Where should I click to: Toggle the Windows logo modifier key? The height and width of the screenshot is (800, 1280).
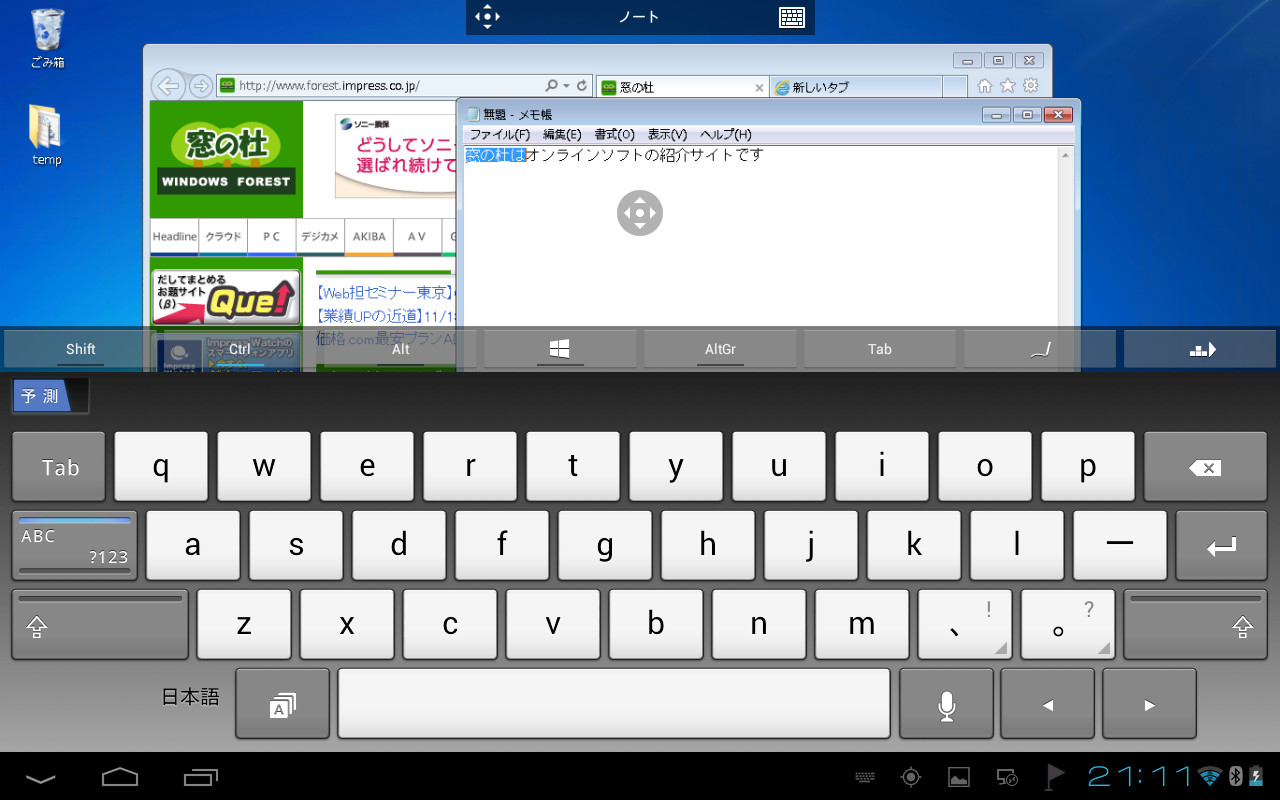tap(560, 349)
